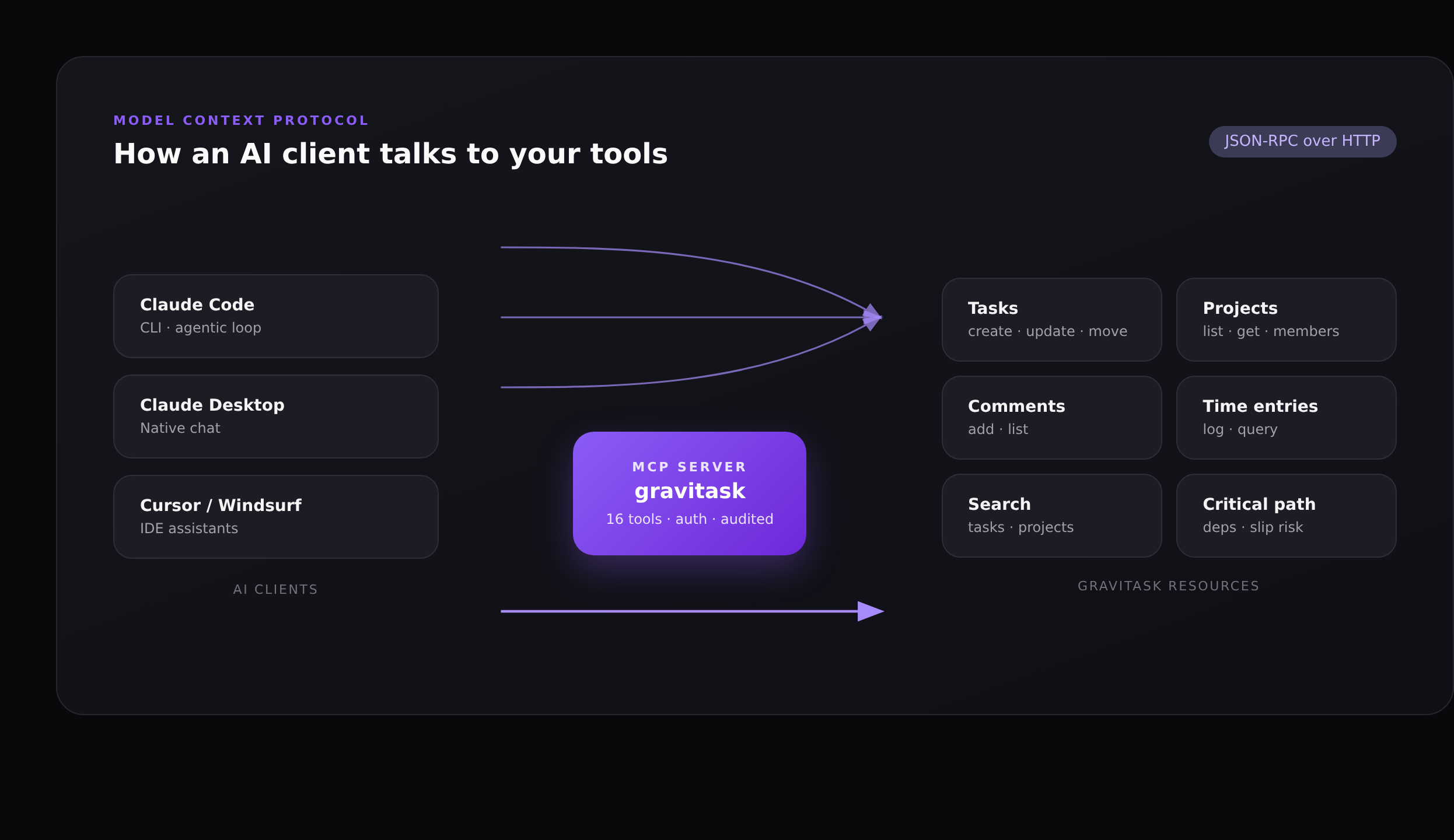Click the 'MODEL CONTEXT PROTOCOL' heading label
Screen dimensions: 1454x840
tap(241, 121)
